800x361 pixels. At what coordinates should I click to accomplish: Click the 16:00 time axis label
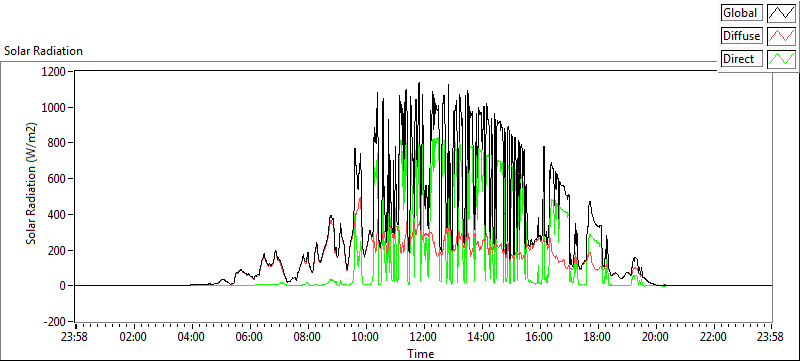(539, 337)
